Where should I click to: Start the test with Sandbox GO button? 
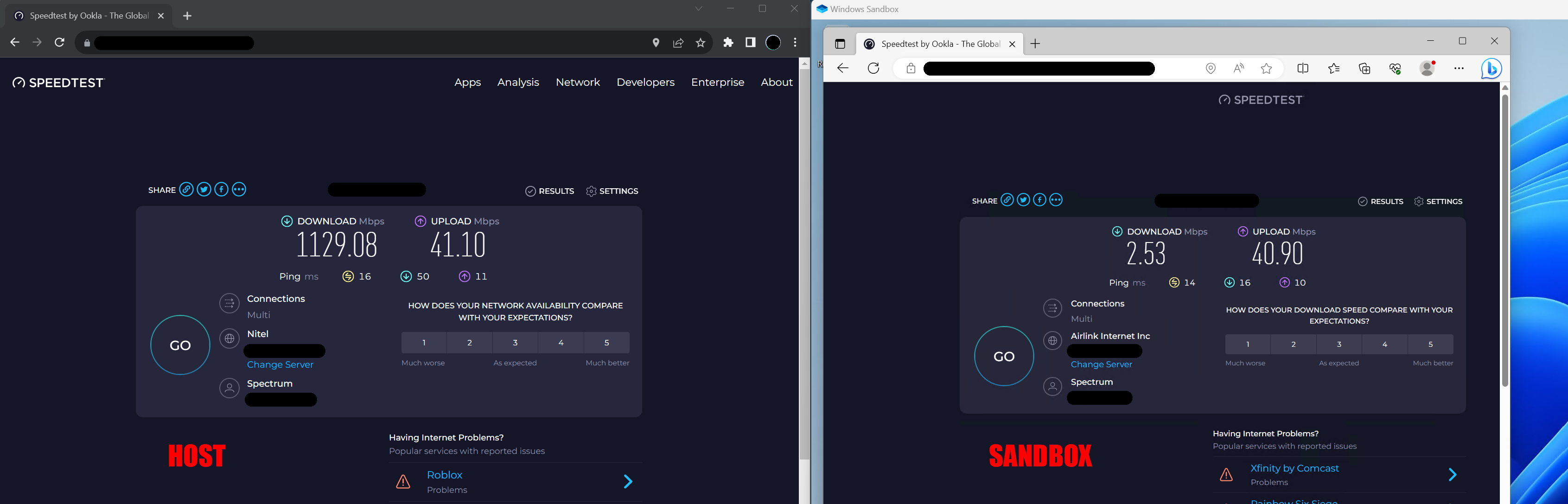(1004, 356)
